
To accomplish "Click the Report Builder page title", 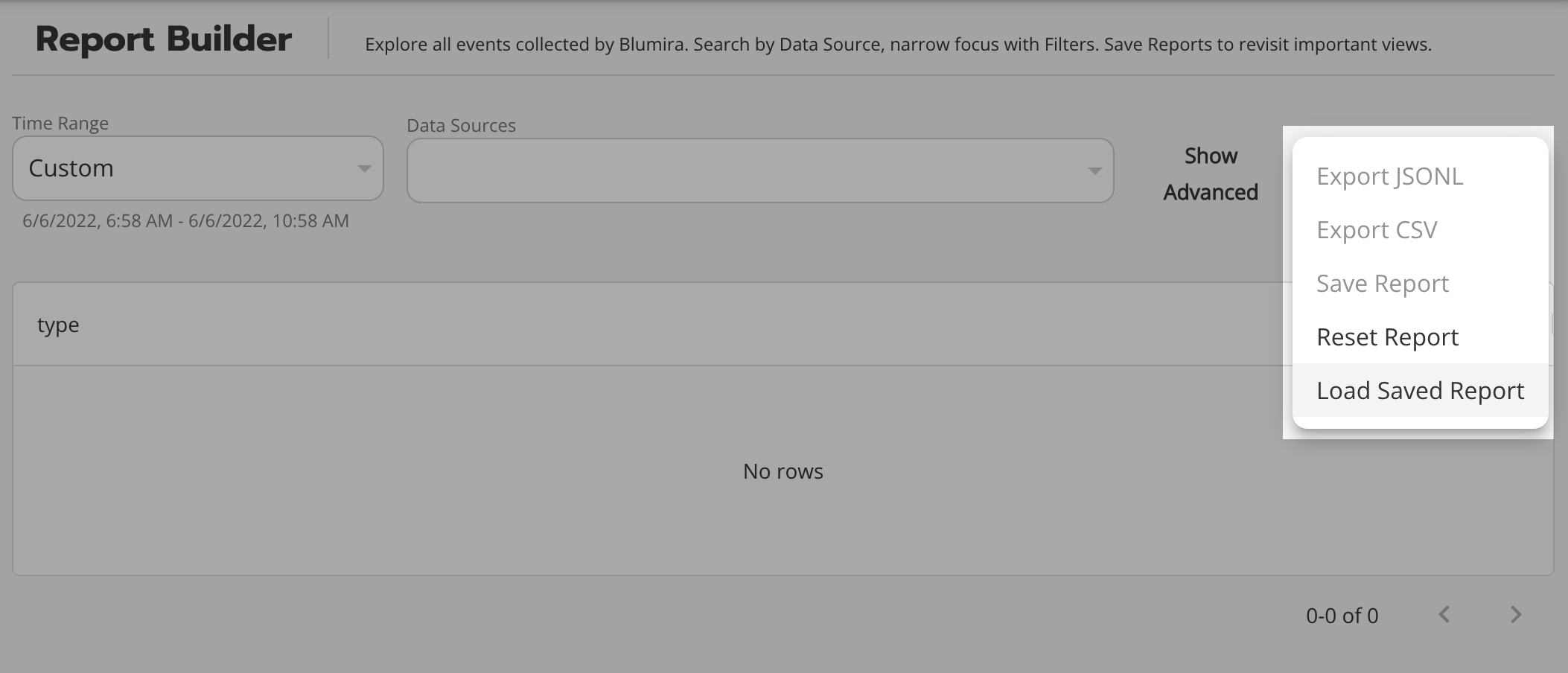I will pyautogui.click(x=163, y=39).
